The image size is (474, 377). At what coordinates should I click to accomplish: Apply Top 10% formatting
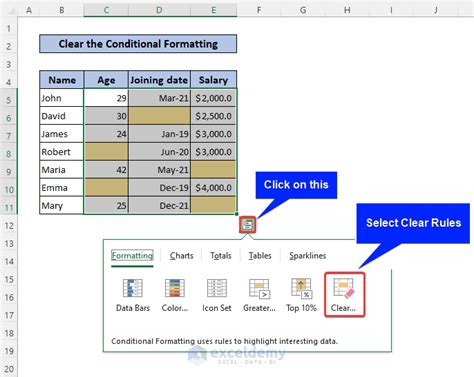301,295
